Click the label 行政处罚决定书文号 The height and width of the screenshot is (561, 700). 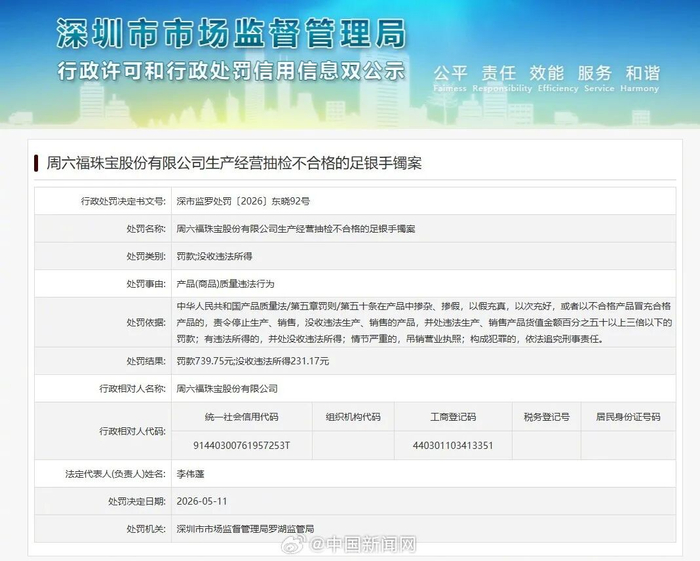pyautogui.click(x=123, y=201)
